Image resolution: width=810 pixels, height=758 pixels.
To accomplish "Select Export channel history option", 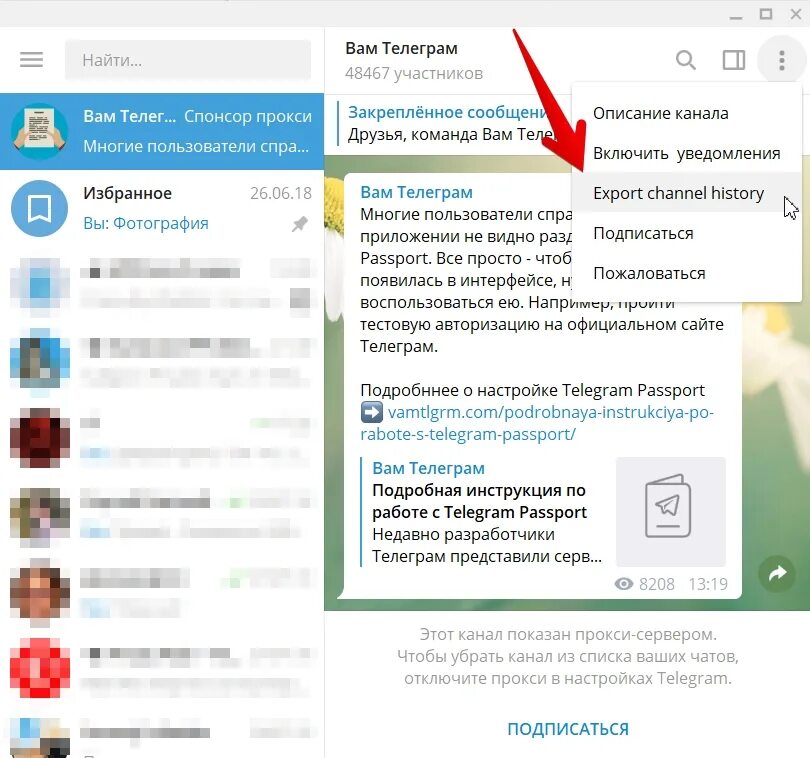I will point(687,193).
